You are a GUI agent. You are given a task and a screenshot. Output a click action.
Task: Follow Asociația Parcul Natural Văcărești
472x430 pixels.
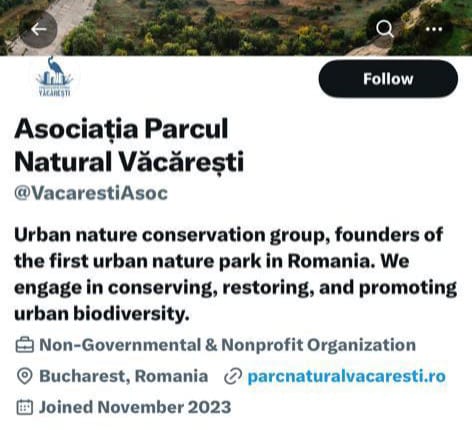pos(388,79)
